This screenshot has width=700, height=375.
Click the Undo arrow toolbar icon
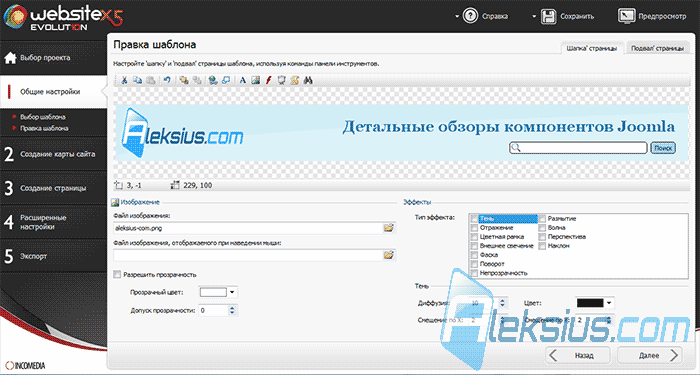tap(167, 80)
